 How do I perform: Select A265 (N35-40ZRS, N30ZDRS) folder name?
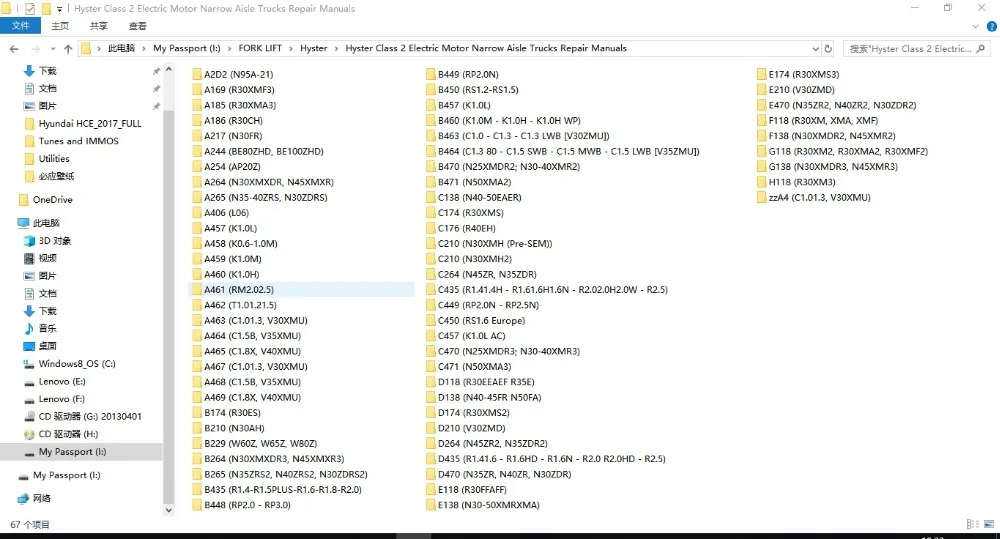pyautogui.click(x=265, y=198)
